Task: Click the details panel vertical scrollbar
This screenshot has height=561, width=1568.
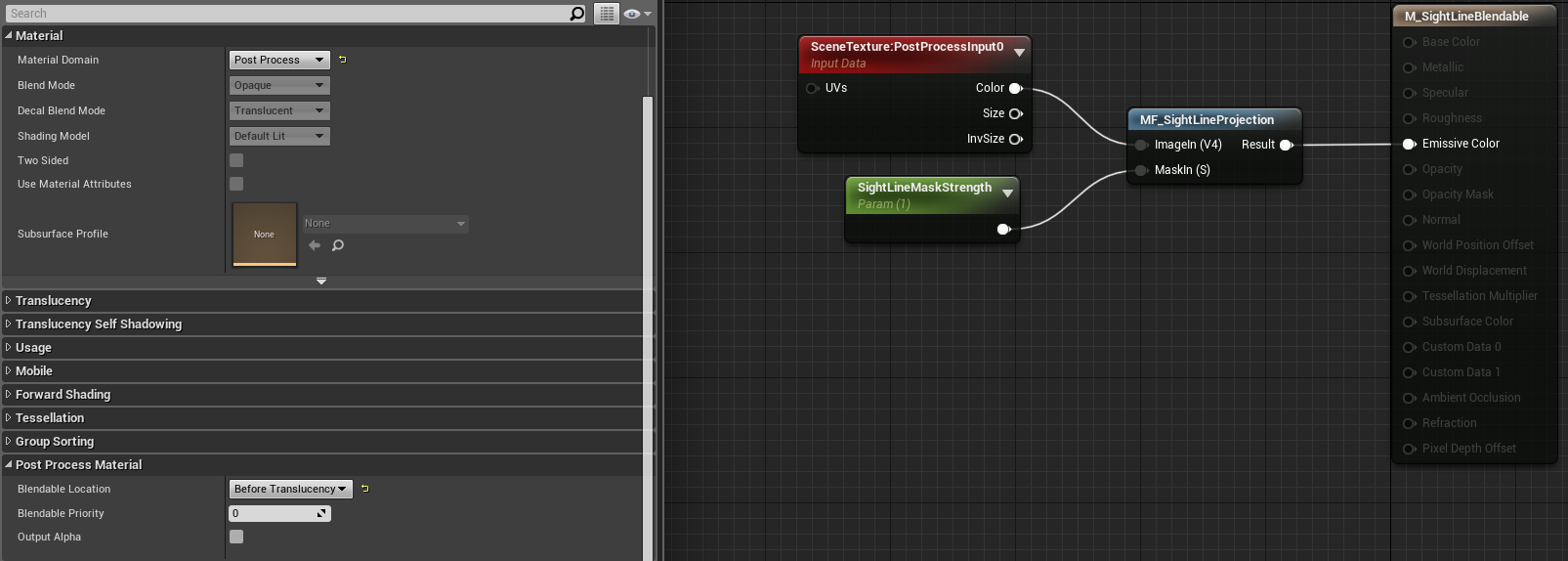Action: pos(648,327)
